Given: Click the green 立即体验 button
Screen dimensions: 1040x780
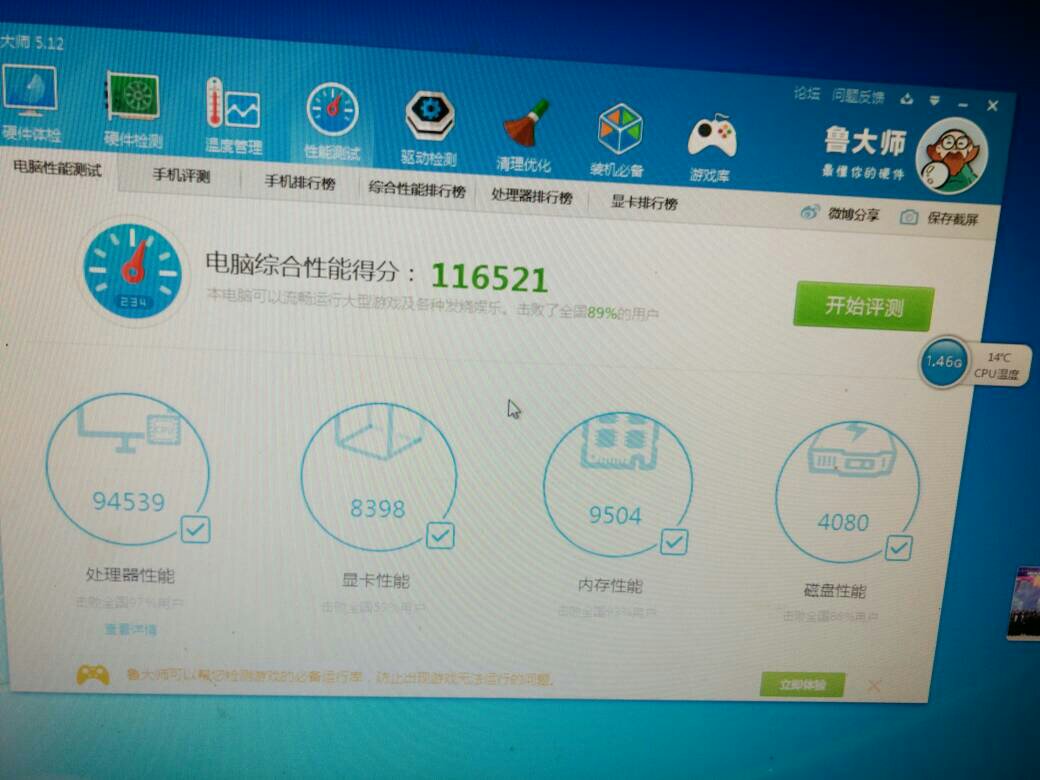Looking at the screenshot, I should [x=803, y=684].
